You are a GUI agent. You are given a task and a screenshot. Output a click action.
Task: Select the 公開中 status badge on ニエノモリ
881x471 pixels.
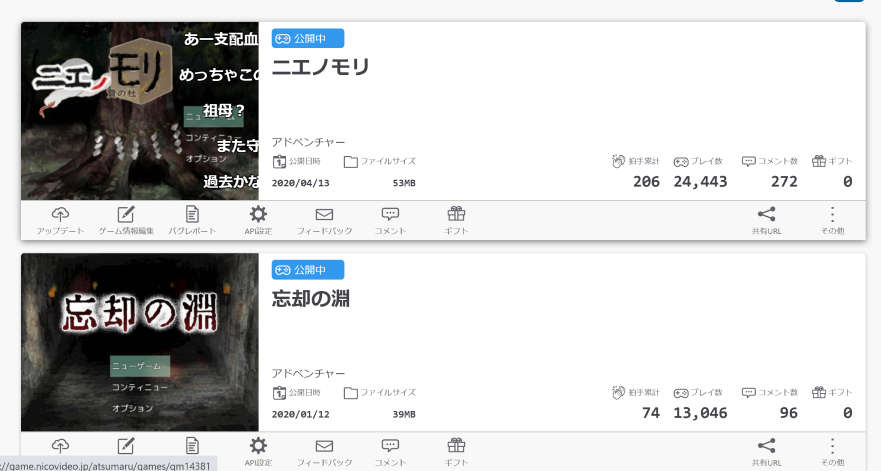308,38
